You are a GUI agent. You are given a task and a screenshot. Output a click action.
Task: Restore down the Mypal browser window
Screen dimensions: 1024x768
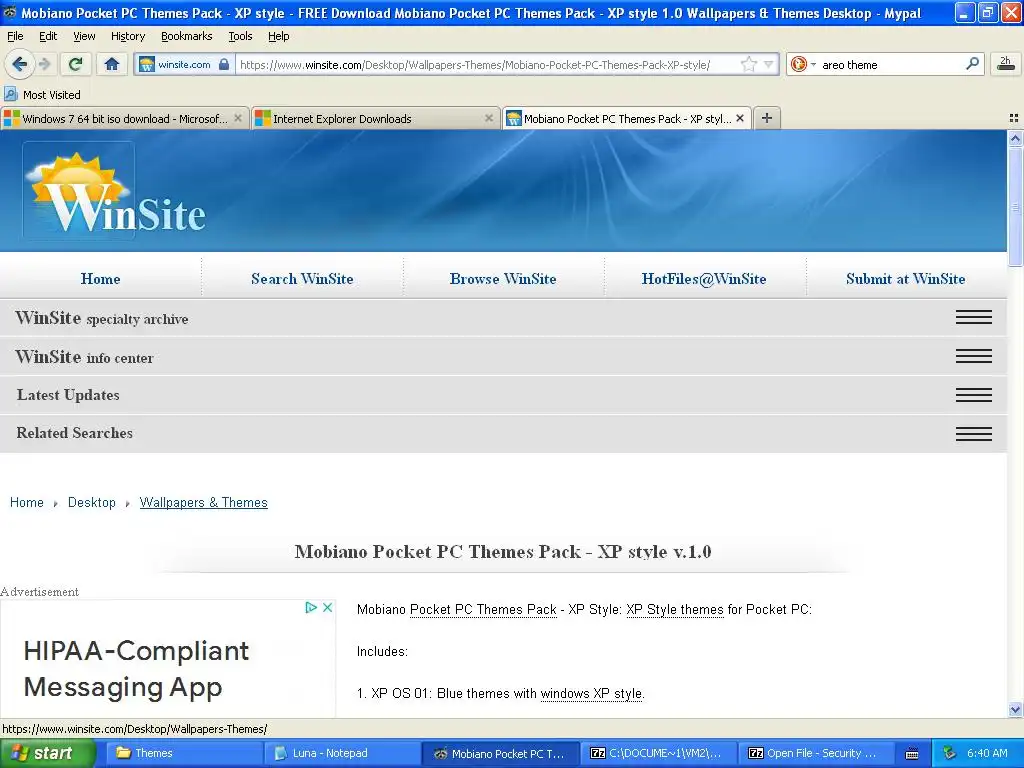[988, 12]
